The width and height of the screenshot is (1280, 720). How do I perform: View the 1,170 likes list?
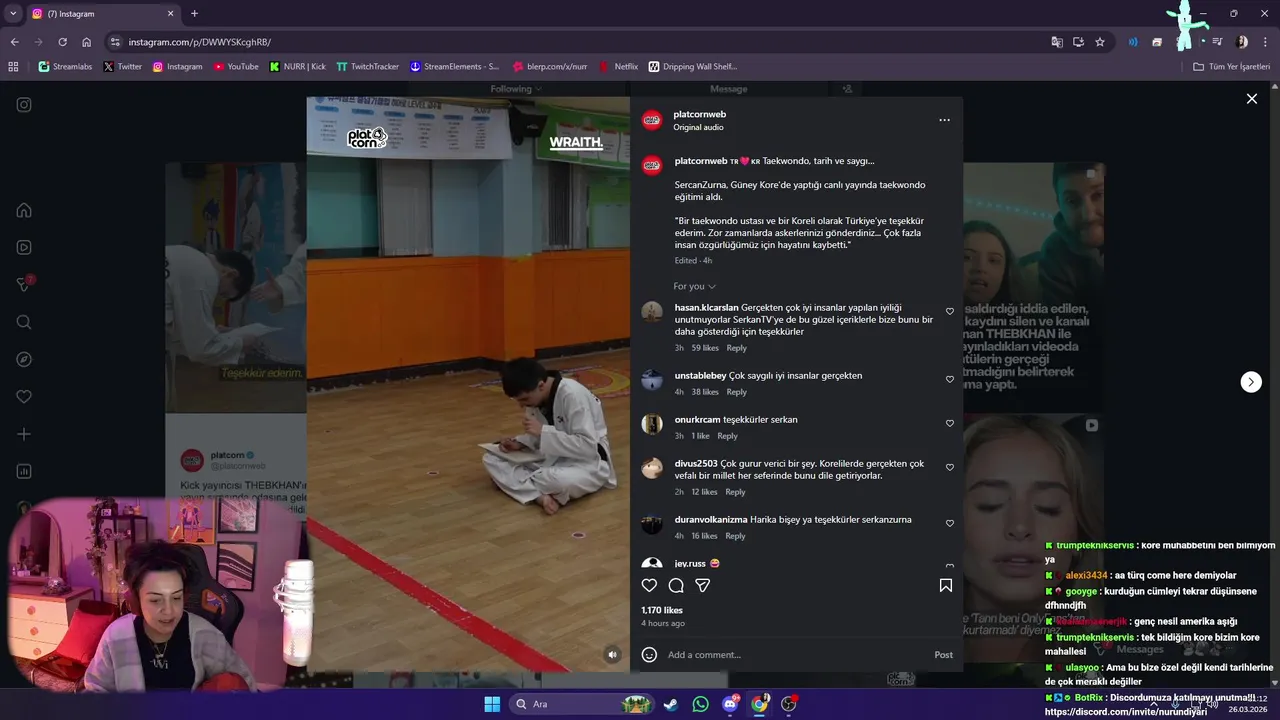coord(661,610)
